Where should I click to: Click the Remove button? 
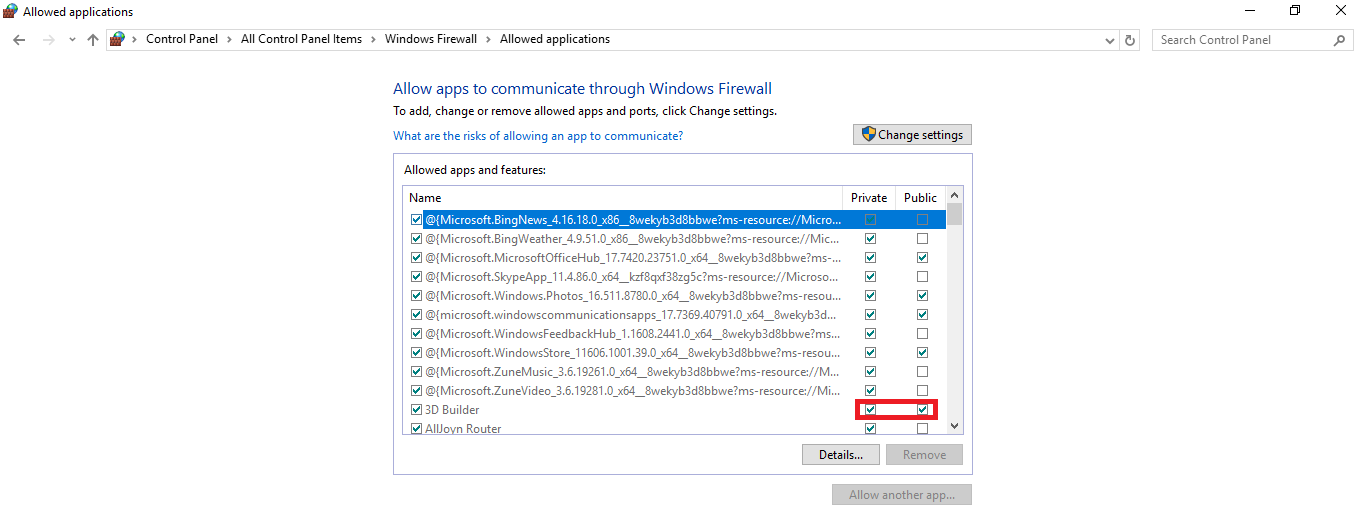click(924, 455)
